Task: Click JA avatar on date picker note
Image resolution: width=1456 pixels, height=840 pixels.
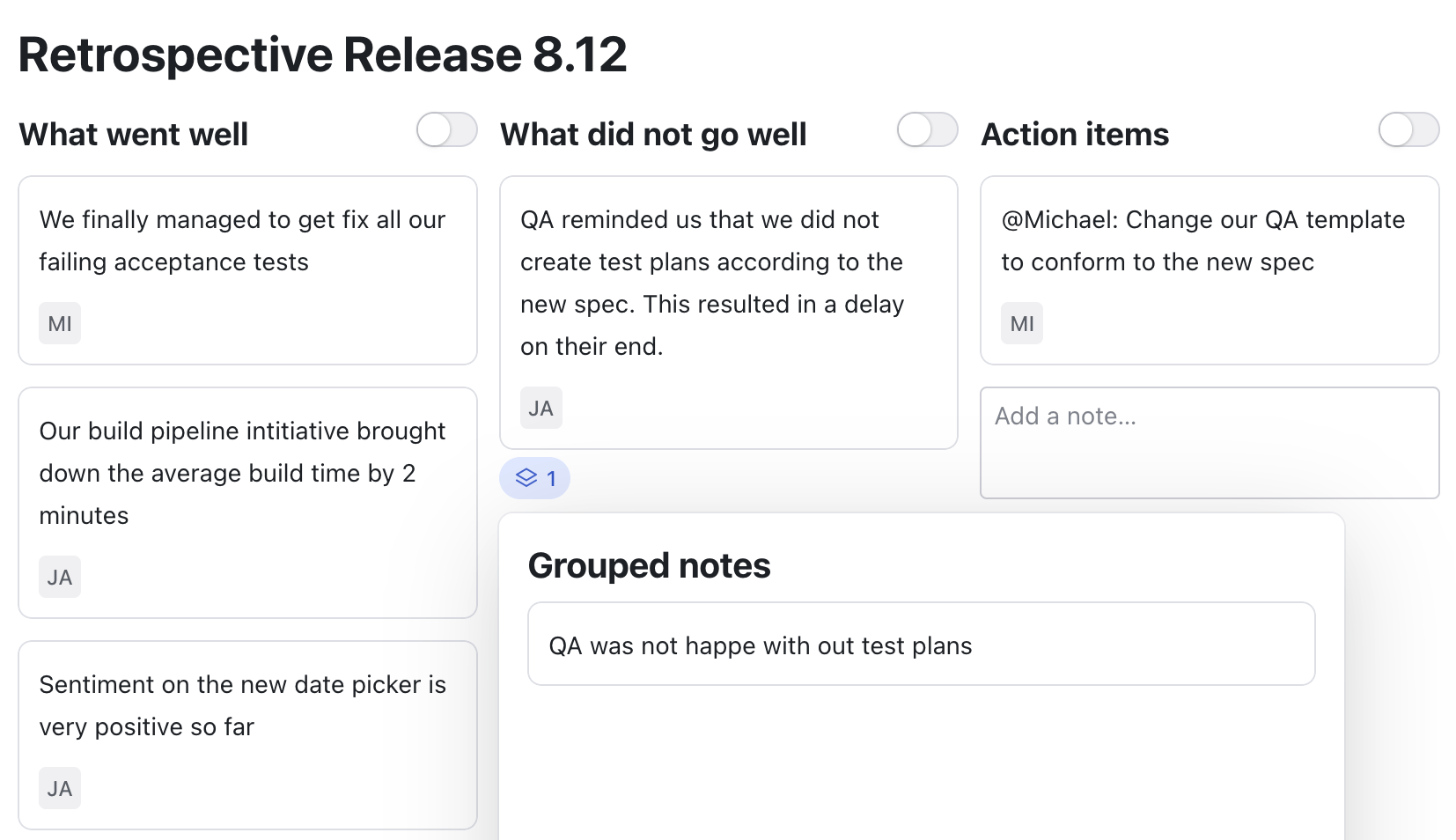Action: (x=60, y=788)
